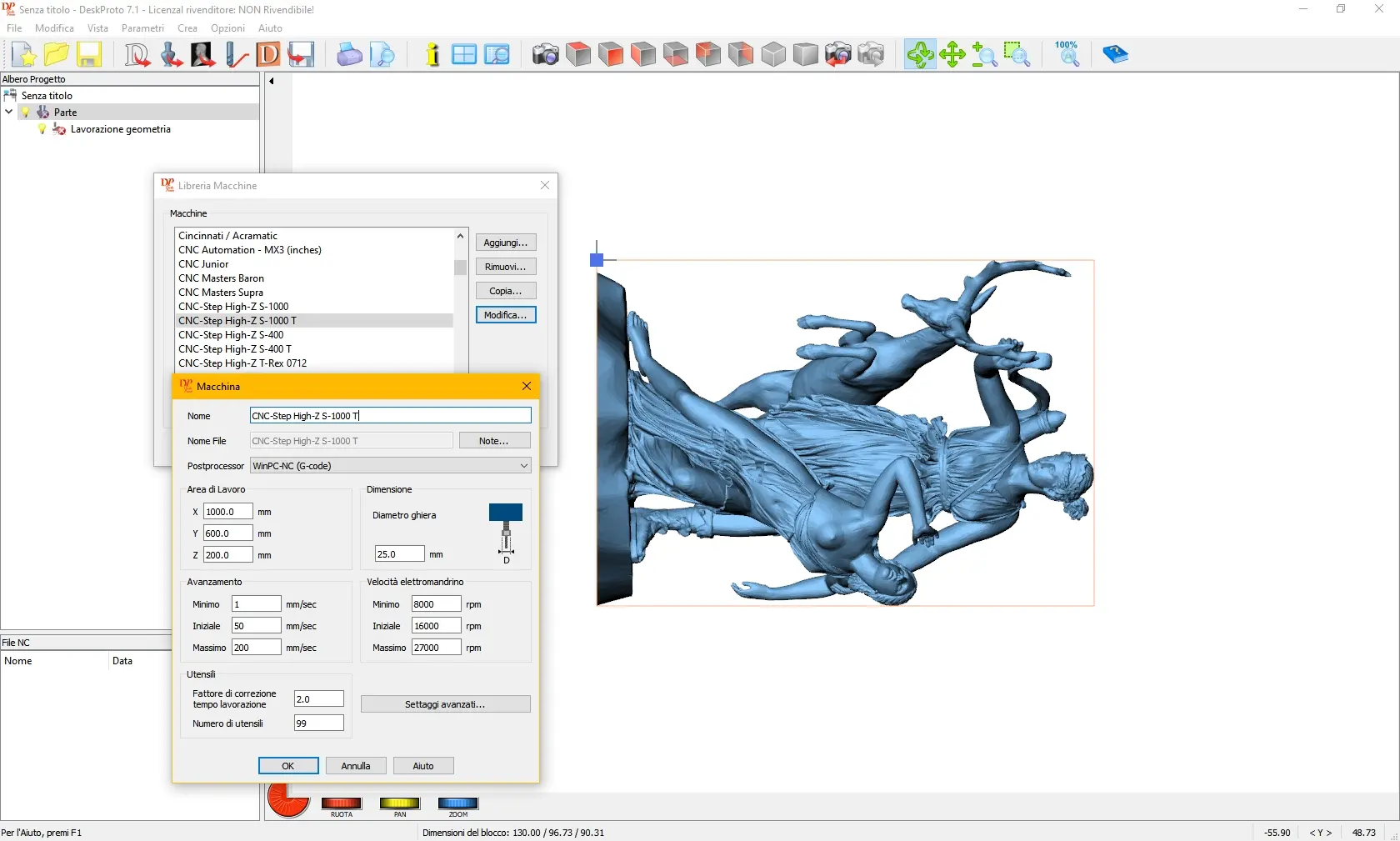This screenshot has width=1400, height=841.
Task: Open Settaggi avanzati... settings
Action: (x=445, y=704)
